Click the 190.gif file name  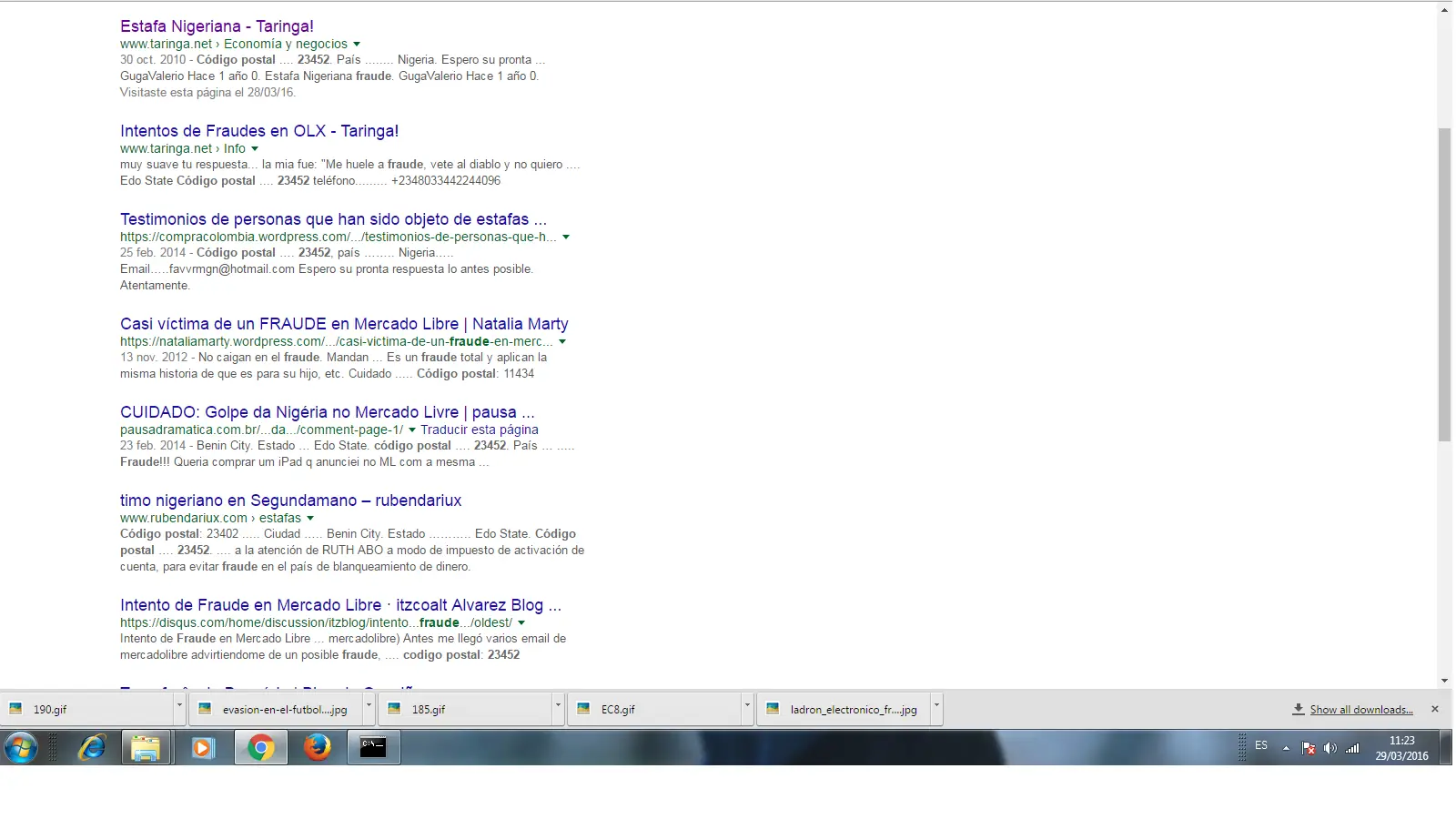point(50,710)
